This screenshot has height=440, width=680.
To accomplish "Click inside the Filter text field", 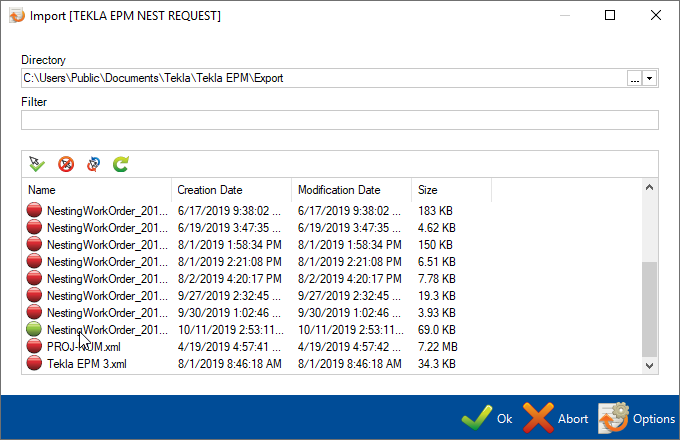I will pyautogui.click(x=339, y=120).
